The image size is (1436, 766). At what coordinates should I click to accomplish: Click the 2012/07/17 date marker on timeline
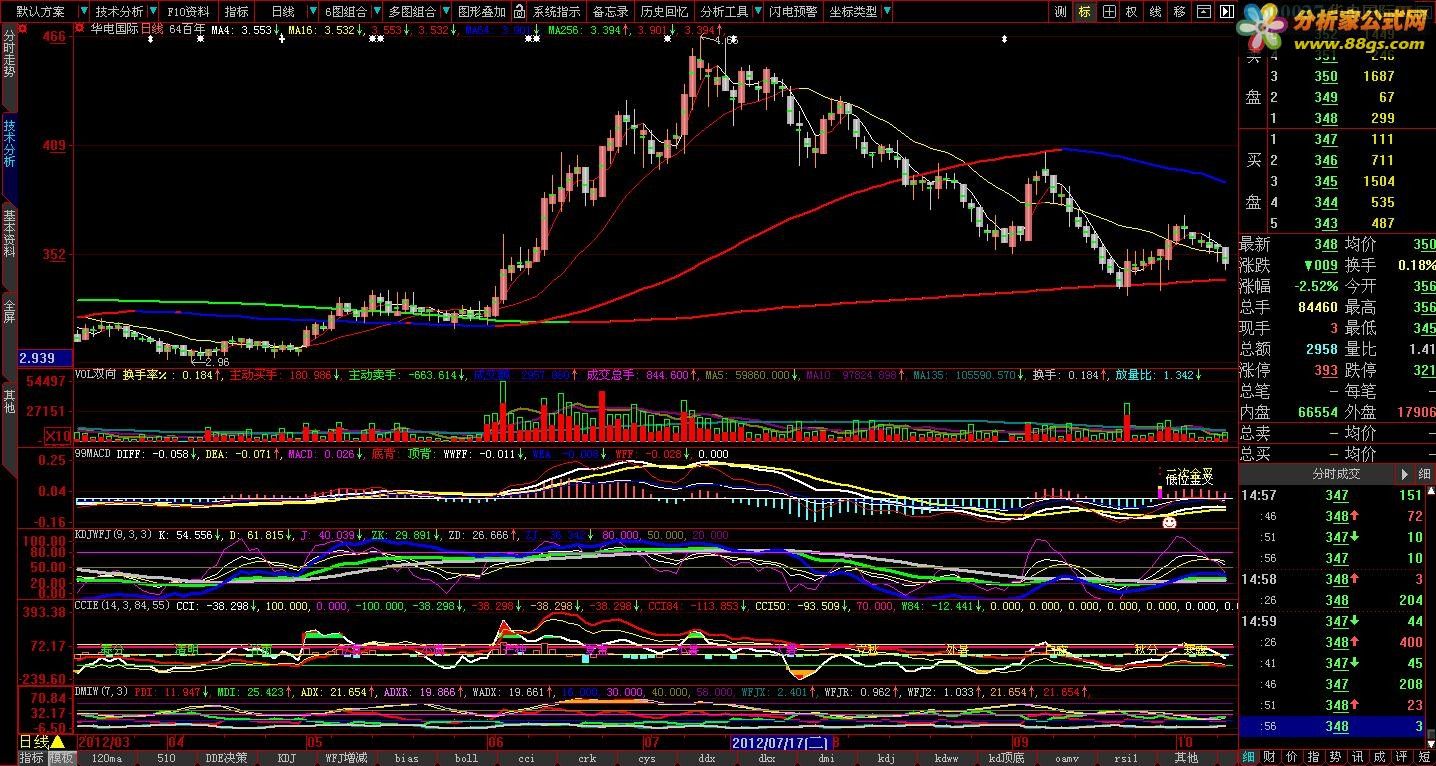tap(780, 743)
